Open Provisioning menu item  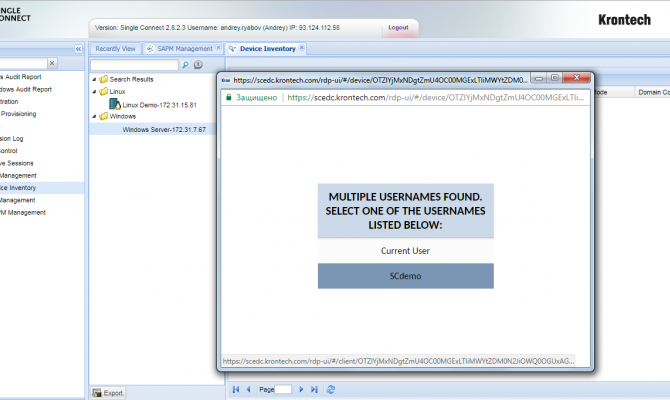[18, 114]
